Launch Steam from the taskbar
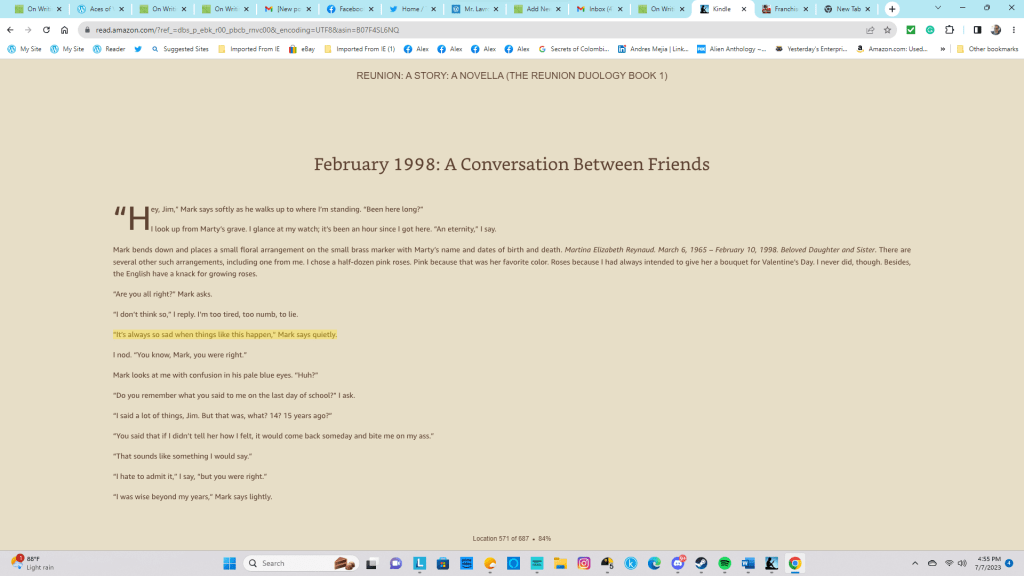 point(701,563)
